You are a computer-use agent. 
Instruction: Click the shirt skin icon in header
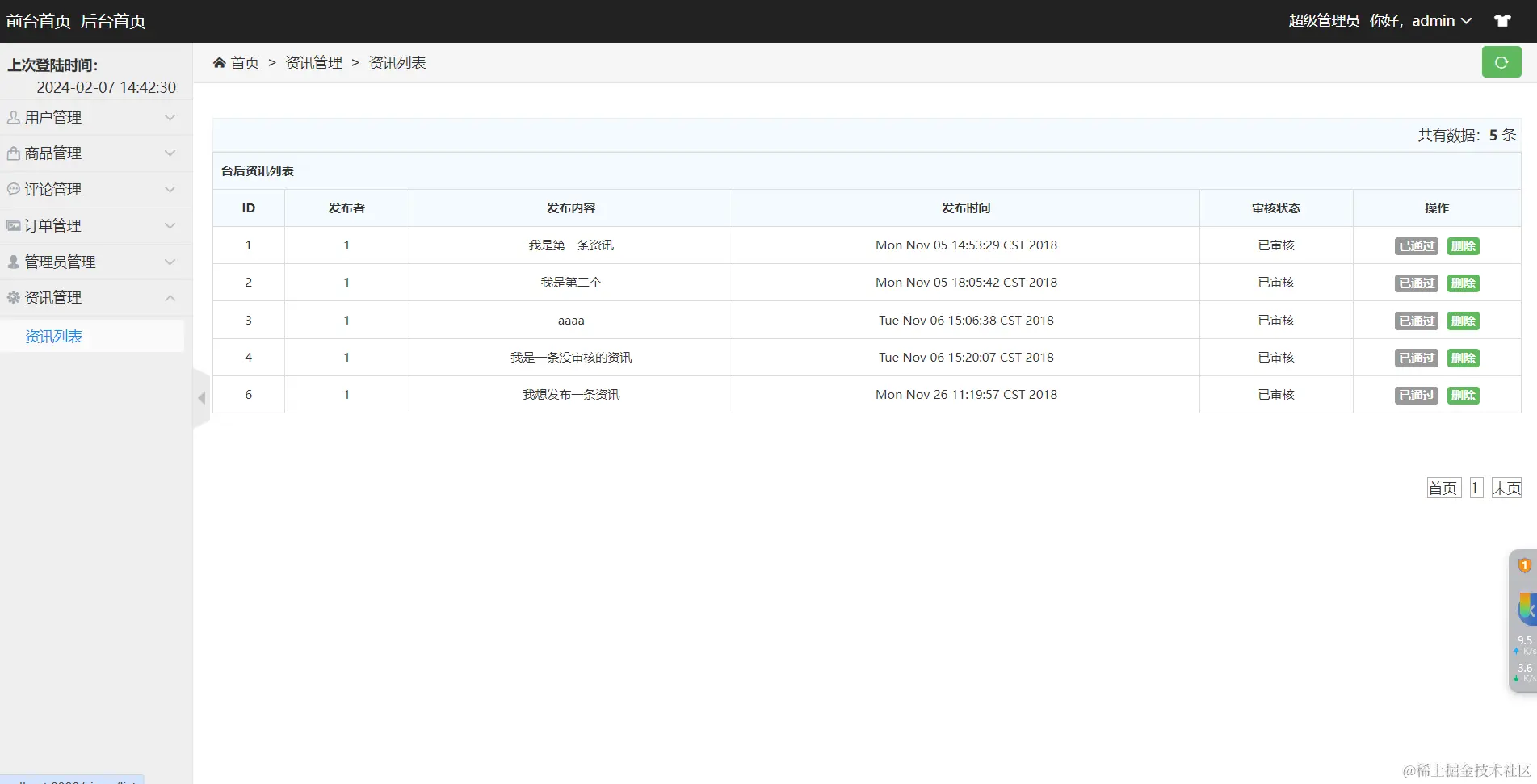click(1502, 21)
